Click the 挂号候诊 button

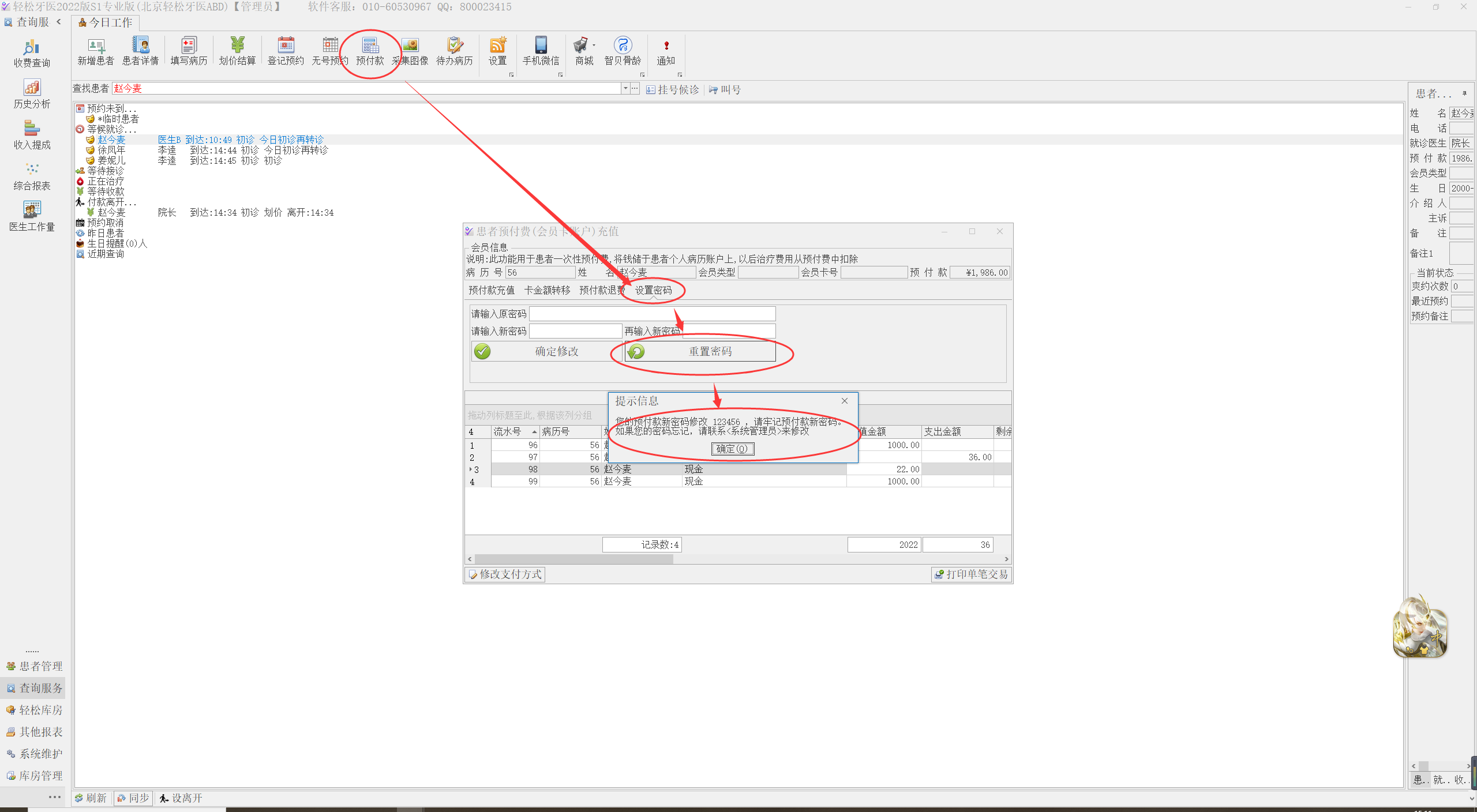coord(673,89)
